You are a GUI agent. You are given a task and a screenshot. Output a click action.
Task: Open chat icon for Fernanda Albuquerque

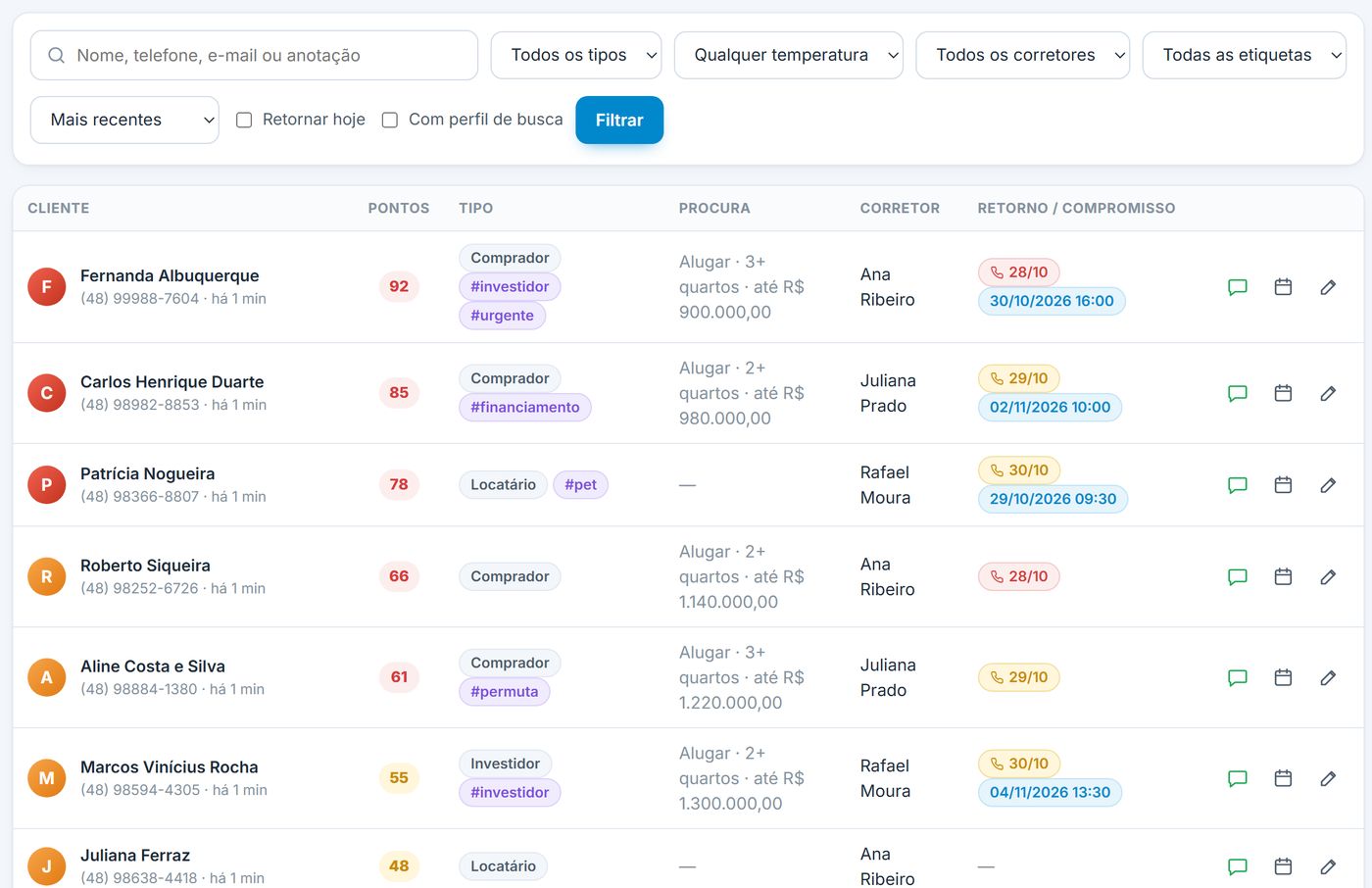coord(1238,287)
